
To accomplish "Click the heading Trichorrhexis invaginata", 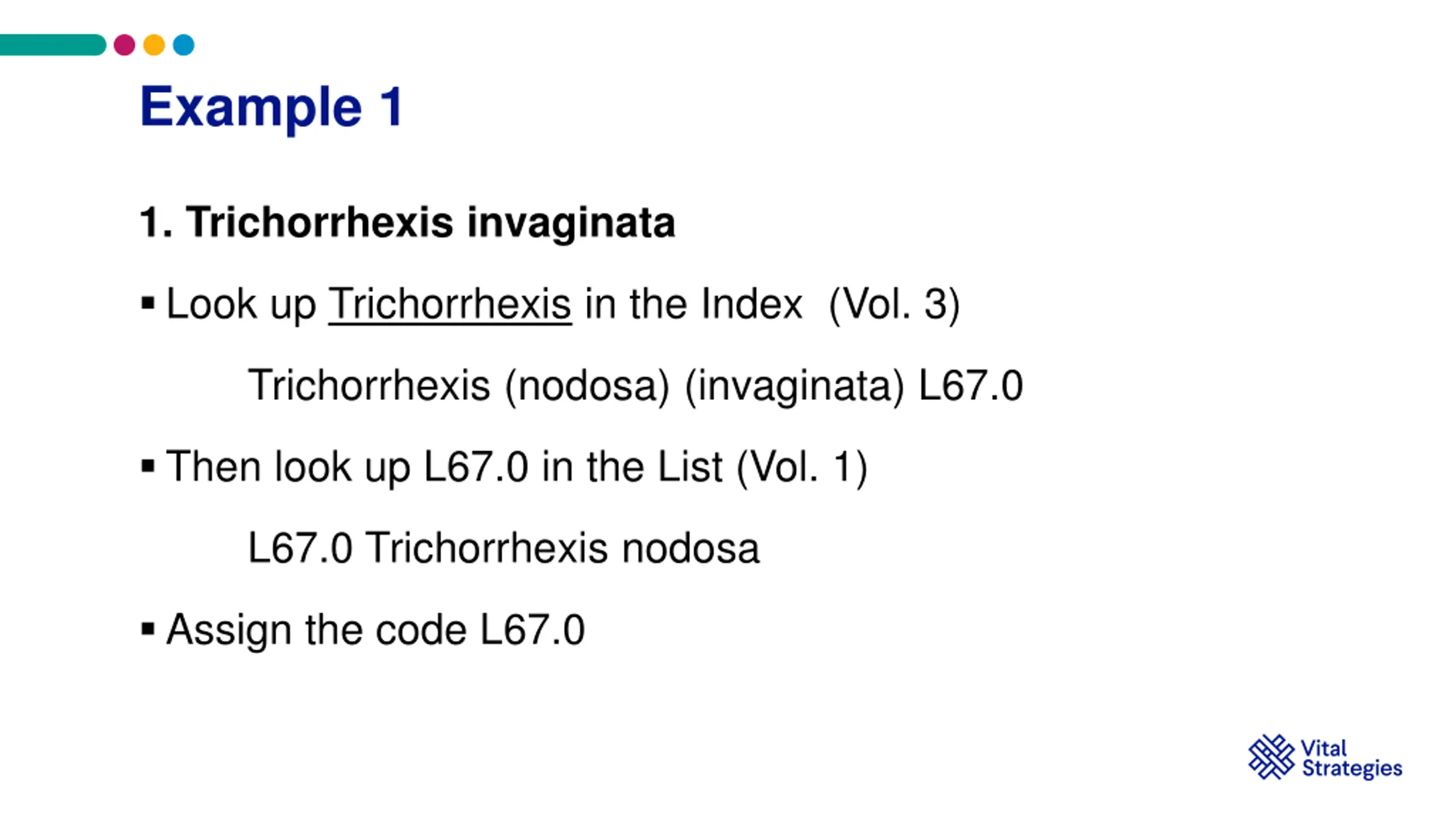I will [x=407, y=222].
